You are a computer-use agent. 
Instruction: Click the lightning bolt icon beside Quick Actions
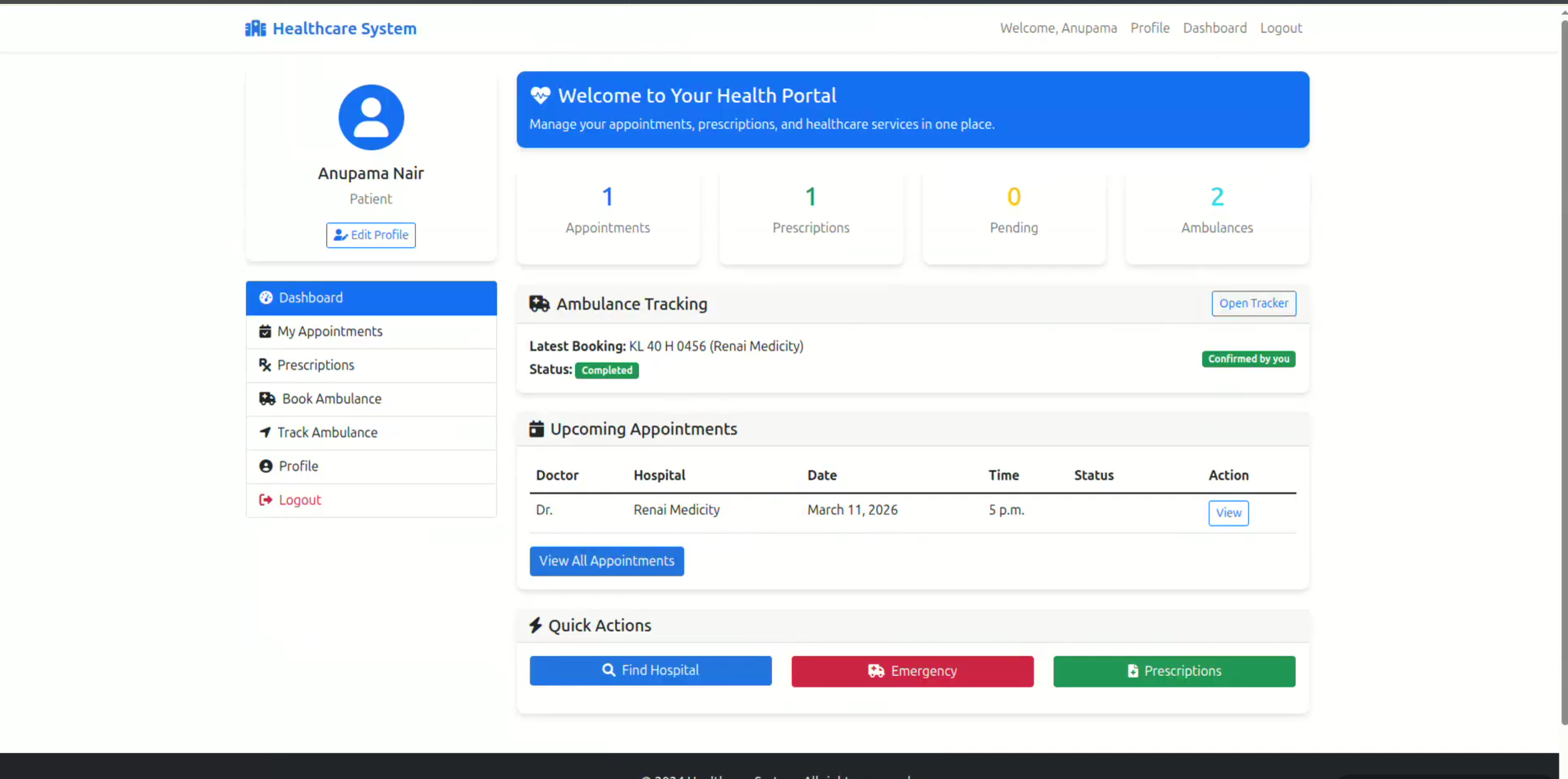click(x=536, y=625)
